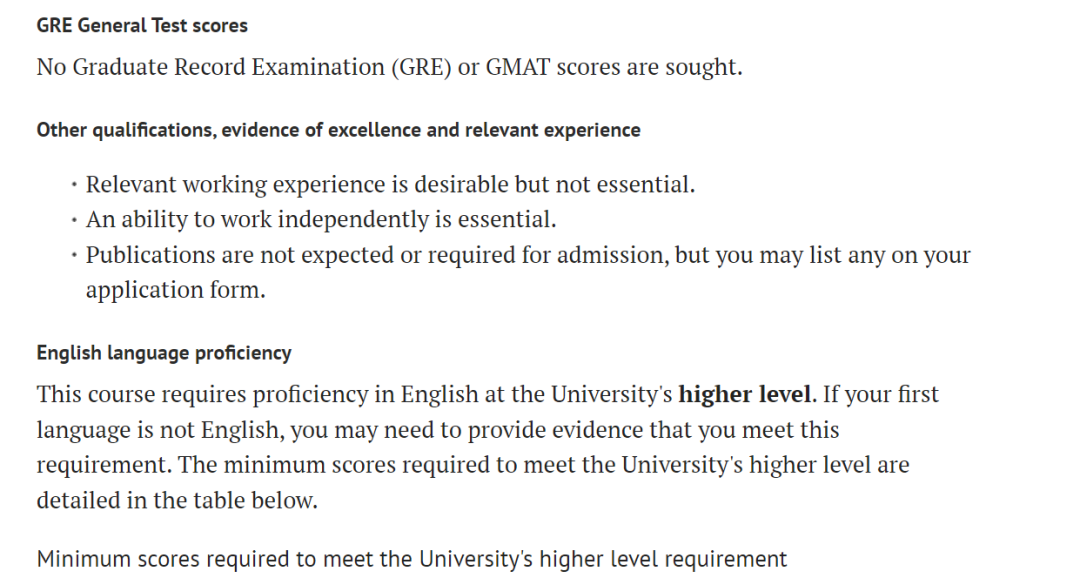Click the "Other qualifications, evidence of excellence" heading
Image resolution: width=1080 pixels, height=578 pixels.
point(338,130)
